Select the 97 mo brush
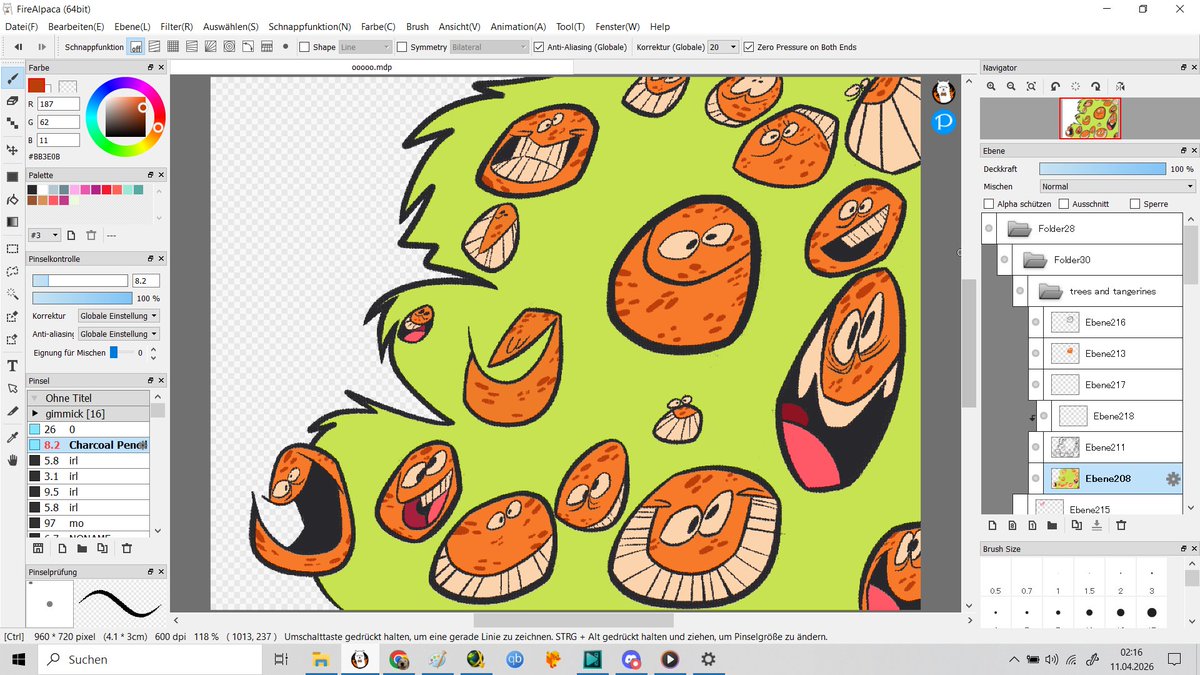1200x675 pixels. pos(89,523)
